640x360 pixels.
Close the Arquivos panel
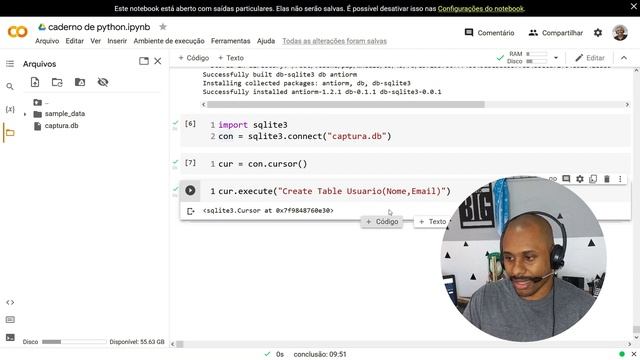point(158,61)
